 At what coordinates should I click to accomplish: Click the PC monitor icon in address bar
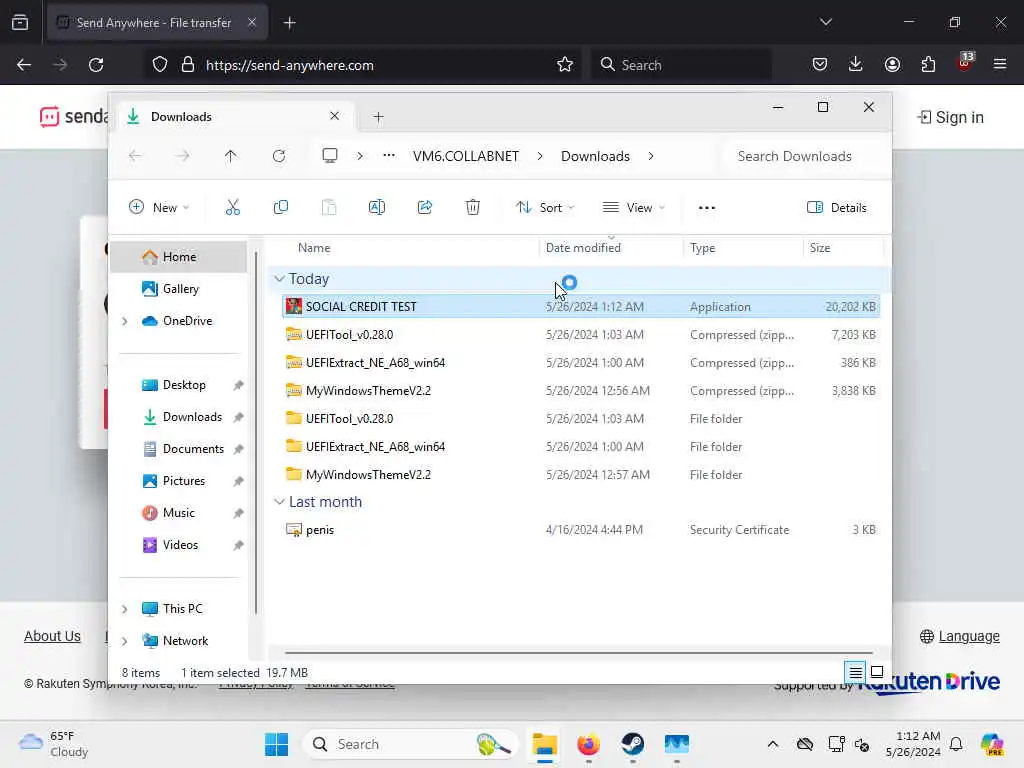click(x=330, y=156)
